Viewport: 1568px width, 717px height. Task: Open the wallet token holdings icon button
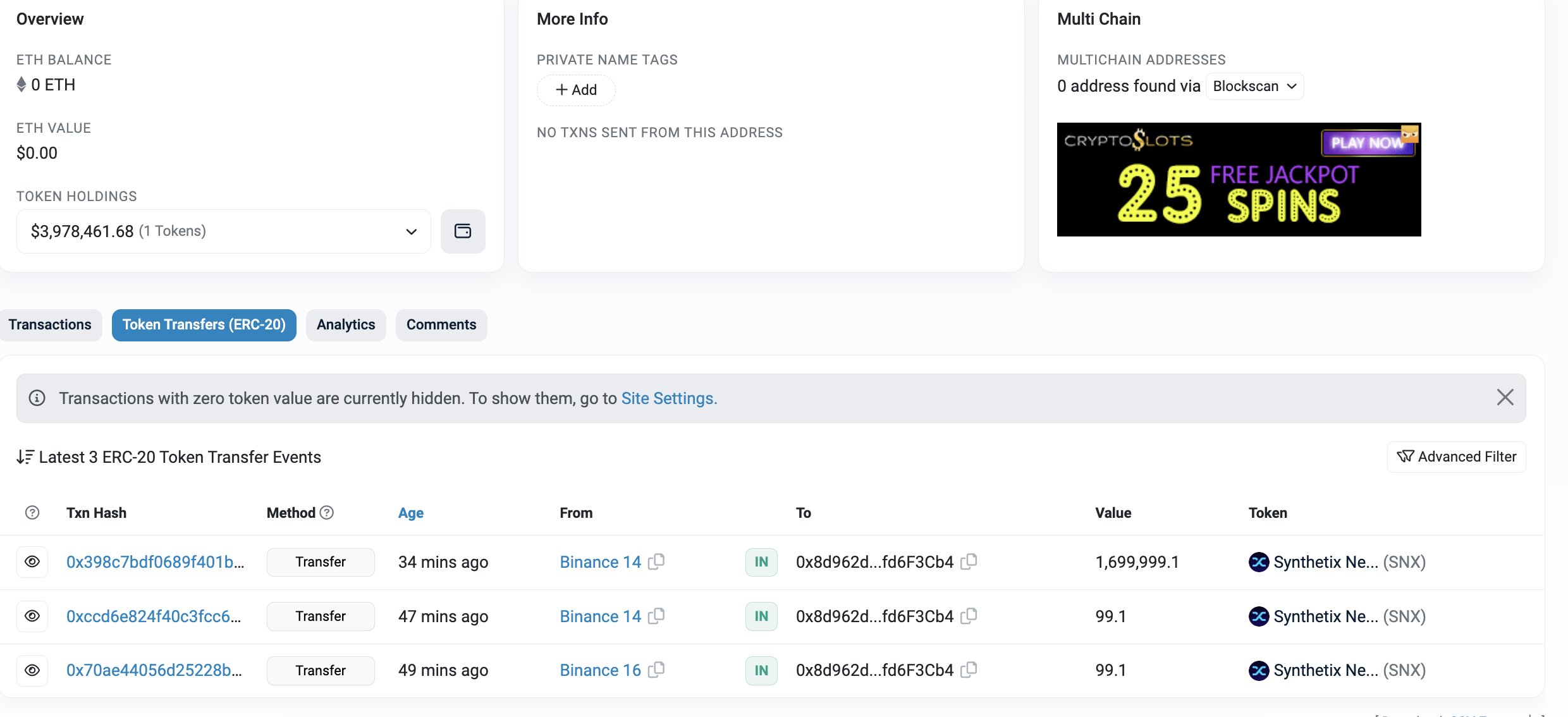pos(463,231)
